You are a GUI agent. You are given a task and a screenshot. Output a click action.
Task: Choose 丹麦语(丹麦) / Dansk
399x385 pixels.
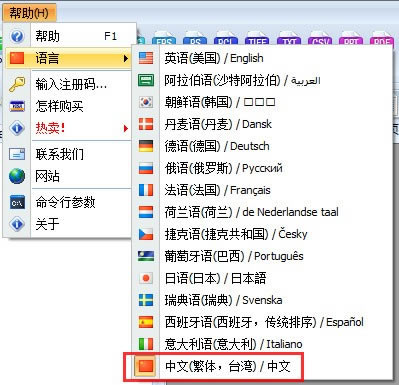tap(262, 124)
